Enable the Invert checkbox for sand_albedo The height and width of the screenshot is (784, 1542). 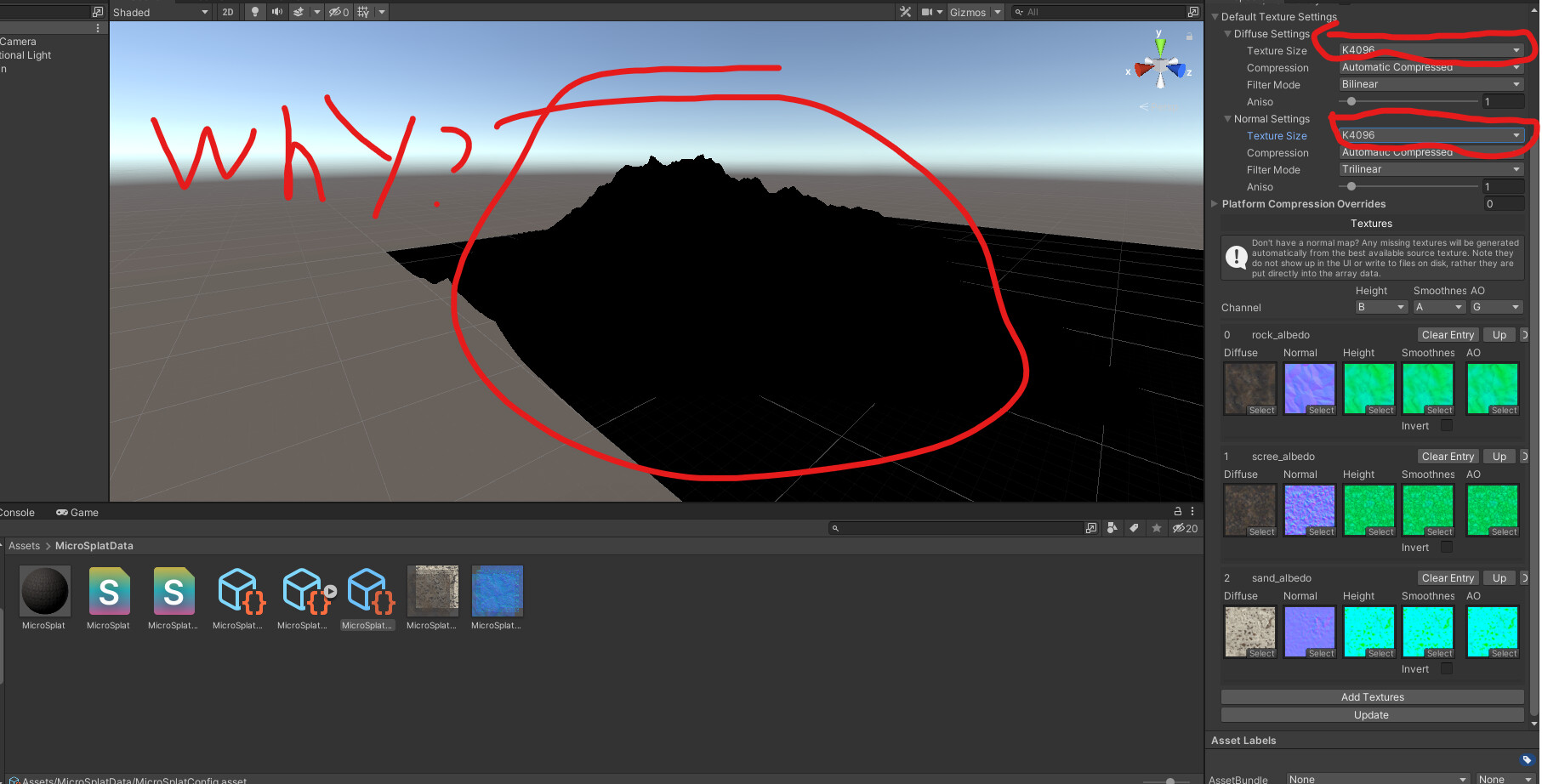(1446, 669)
